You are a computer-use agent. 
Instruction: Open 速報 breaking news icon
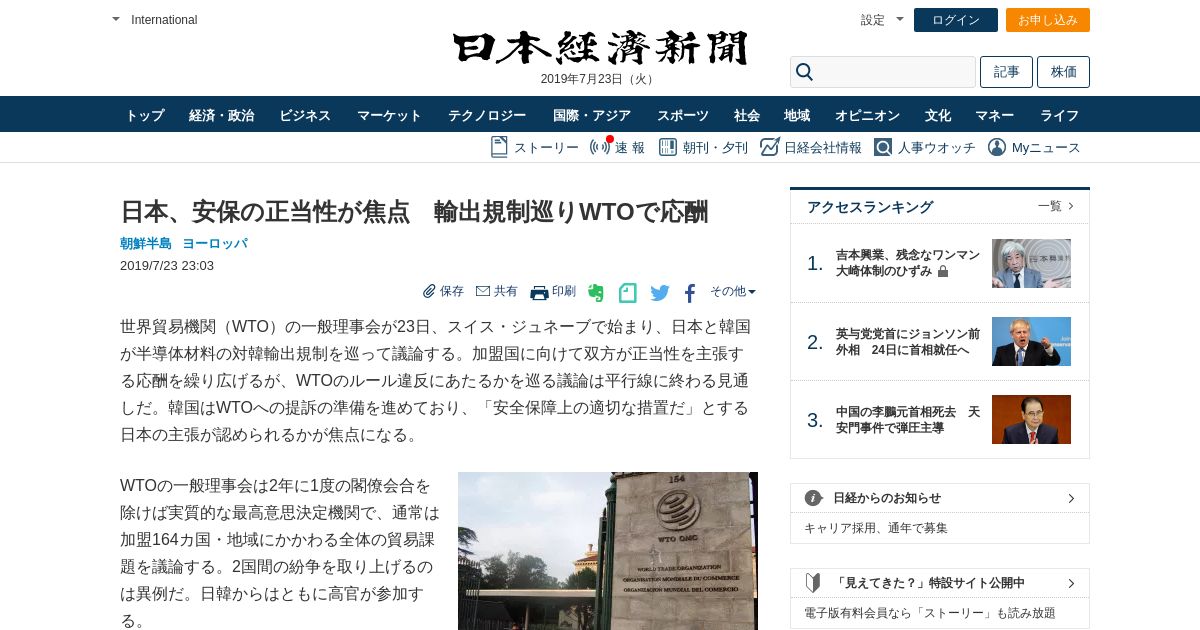[x=600, y=146]
